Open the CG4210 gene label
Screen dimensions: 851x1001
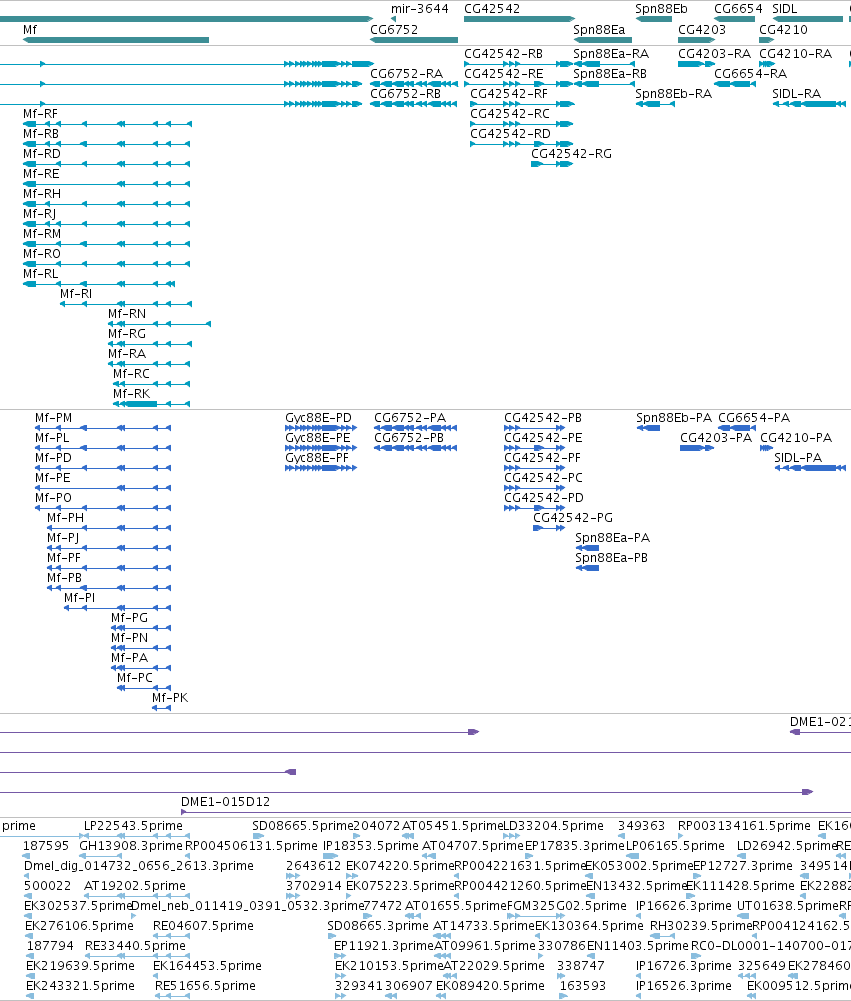(x=783, y=29)
